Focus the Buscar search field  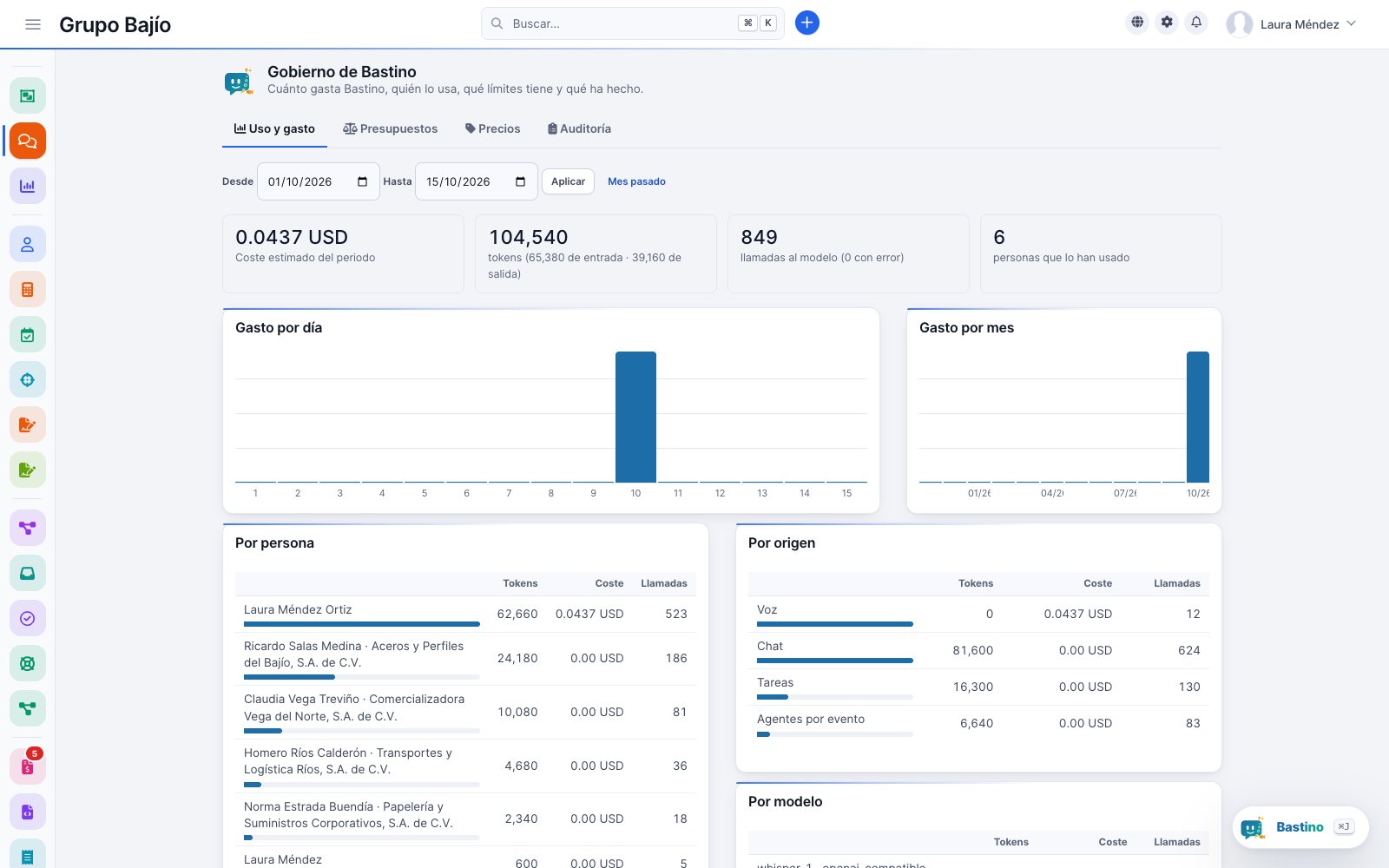pos(633,23)
